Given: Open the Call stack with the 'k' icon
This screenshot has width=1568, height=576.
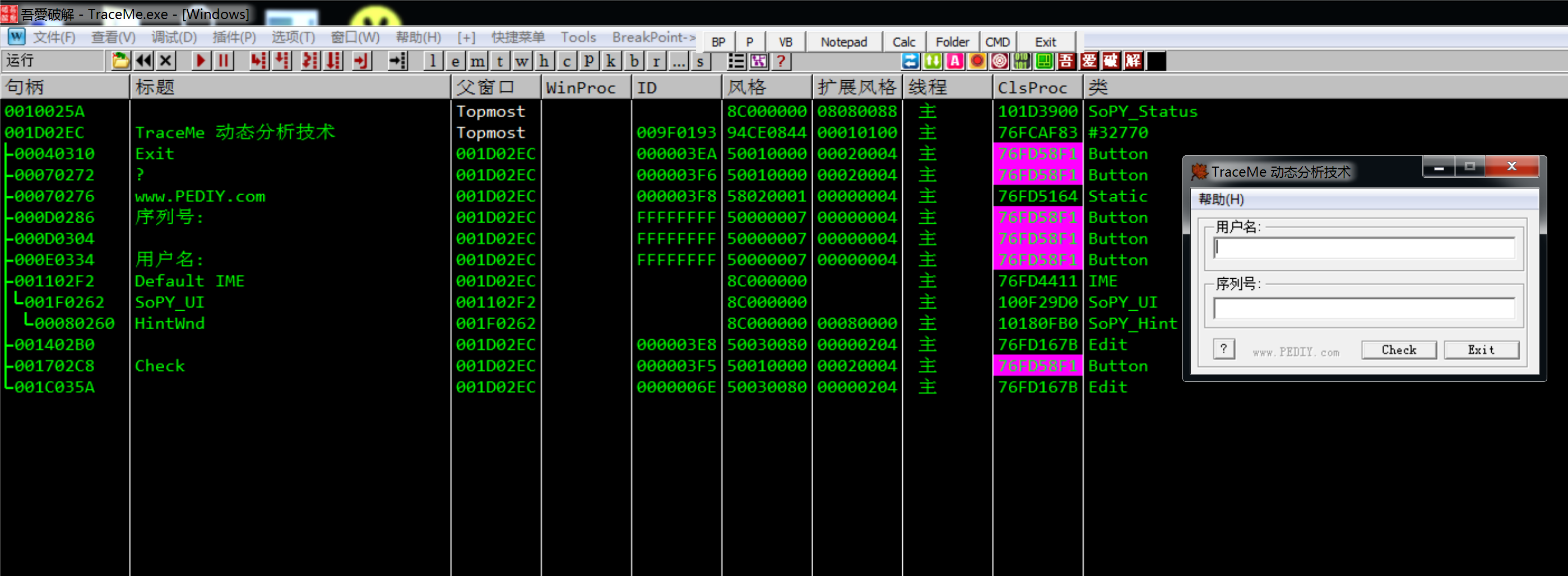Looking at the screenshot, I should (x=611, y=61).
